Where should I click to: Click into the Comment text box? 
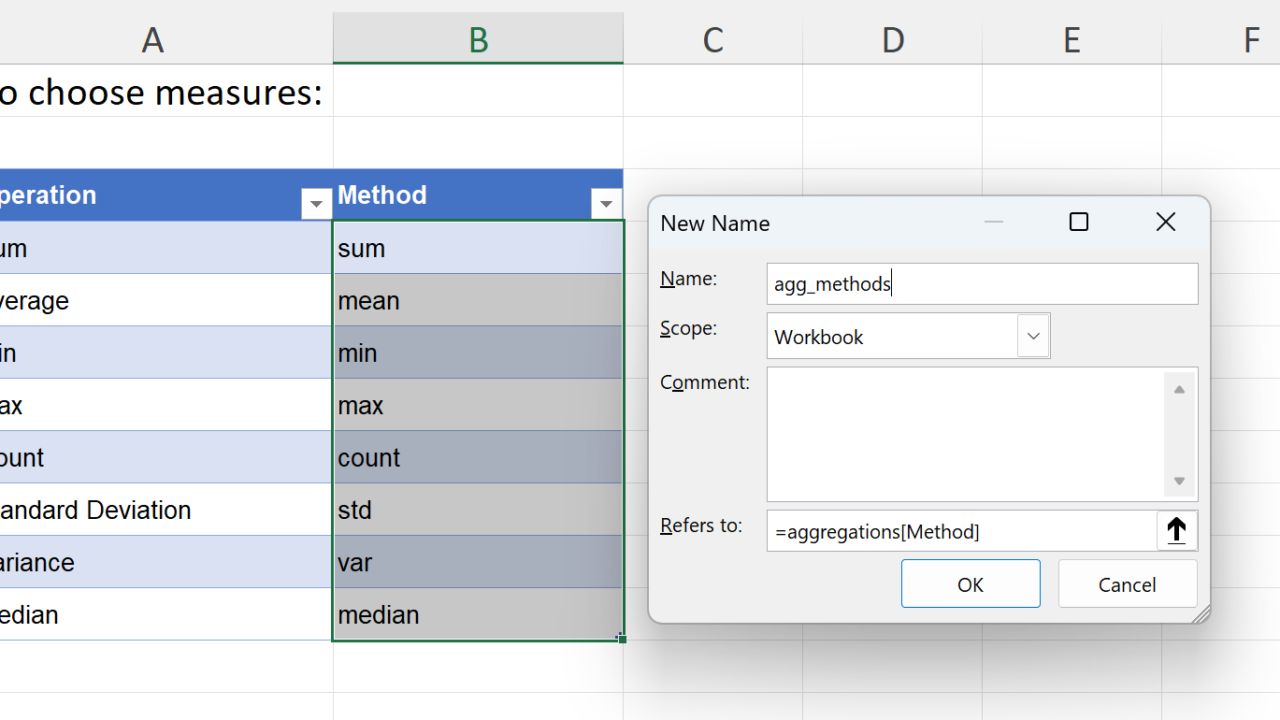pyautogui.click(x=965, y=434)
